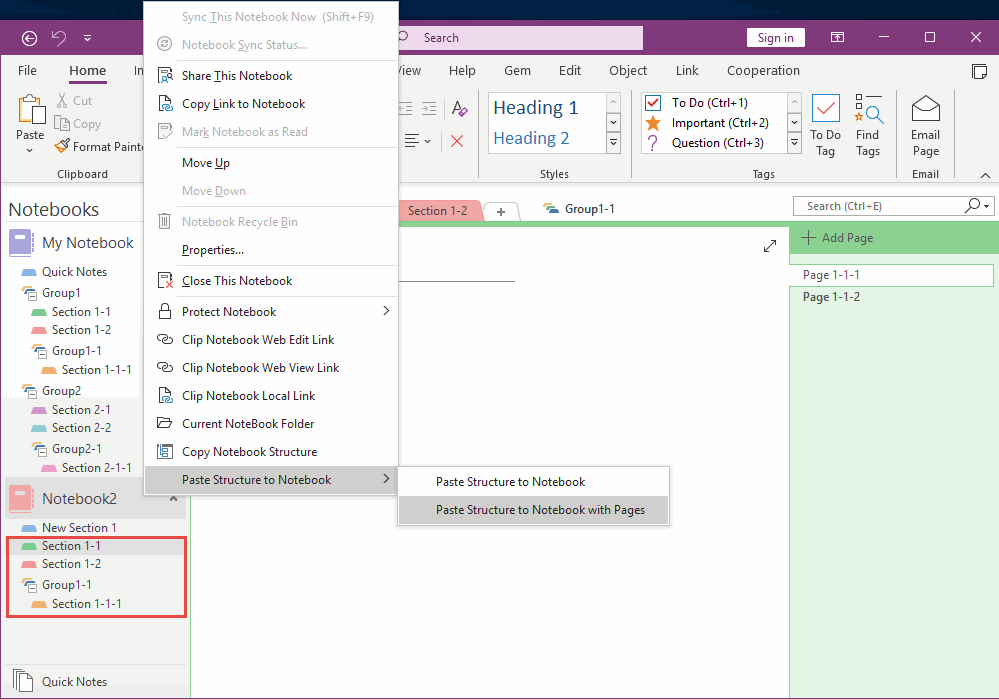Switch to the Section 1-2 tab

440,210
